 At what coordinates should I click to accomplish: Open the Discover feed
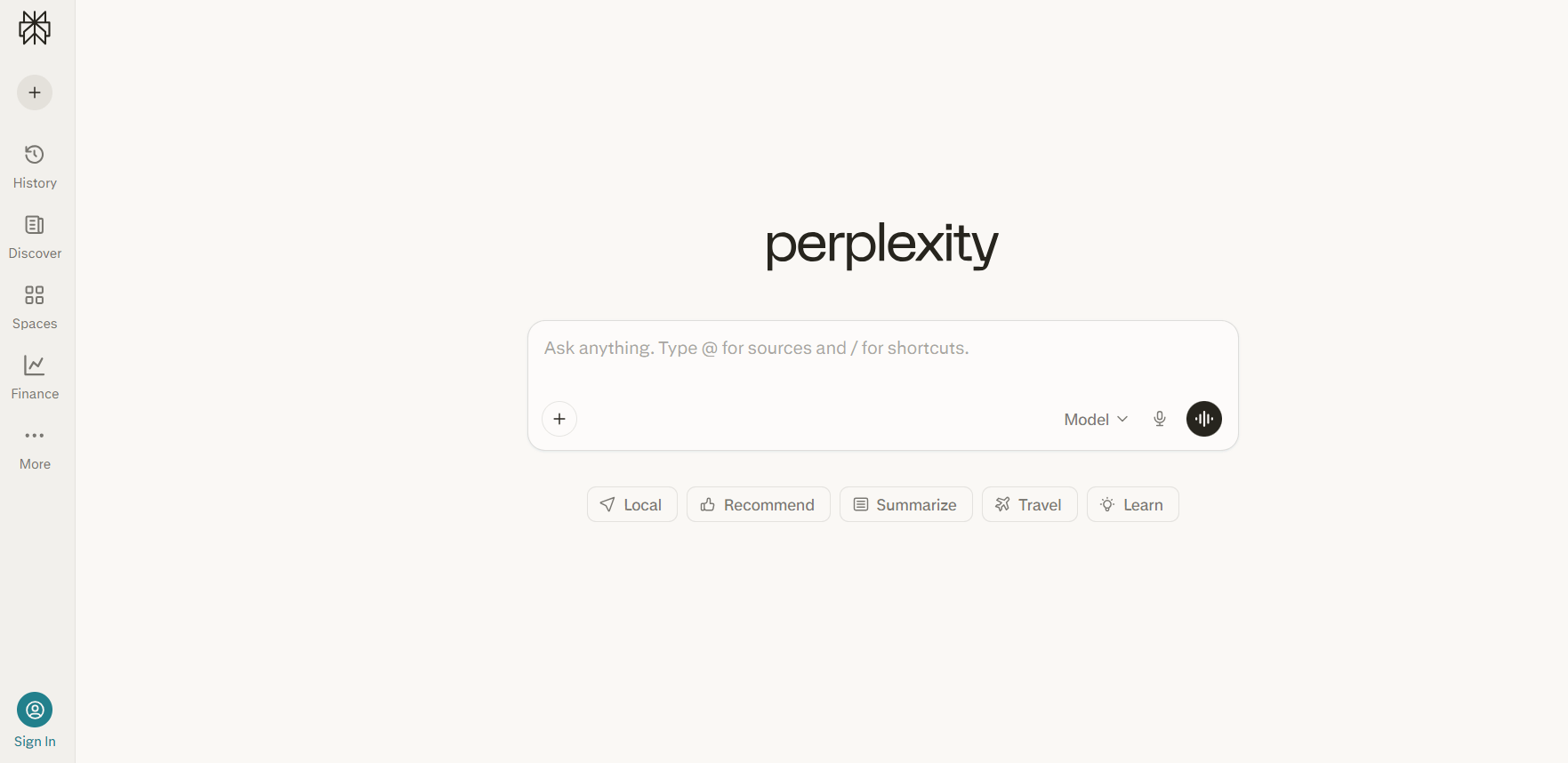(x=35, y=235)
